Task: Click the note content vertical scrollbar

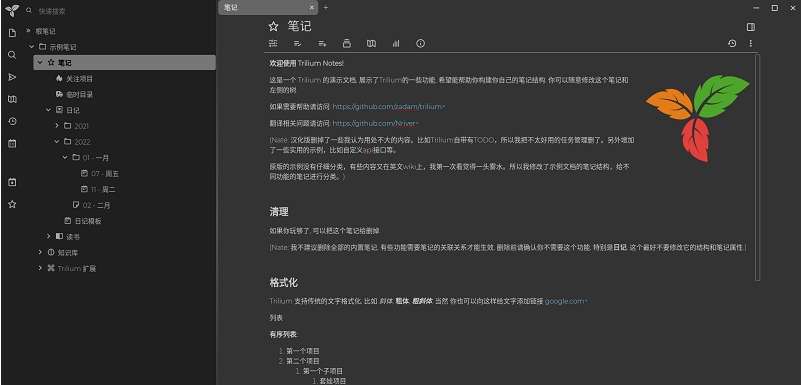Action: 757,167
